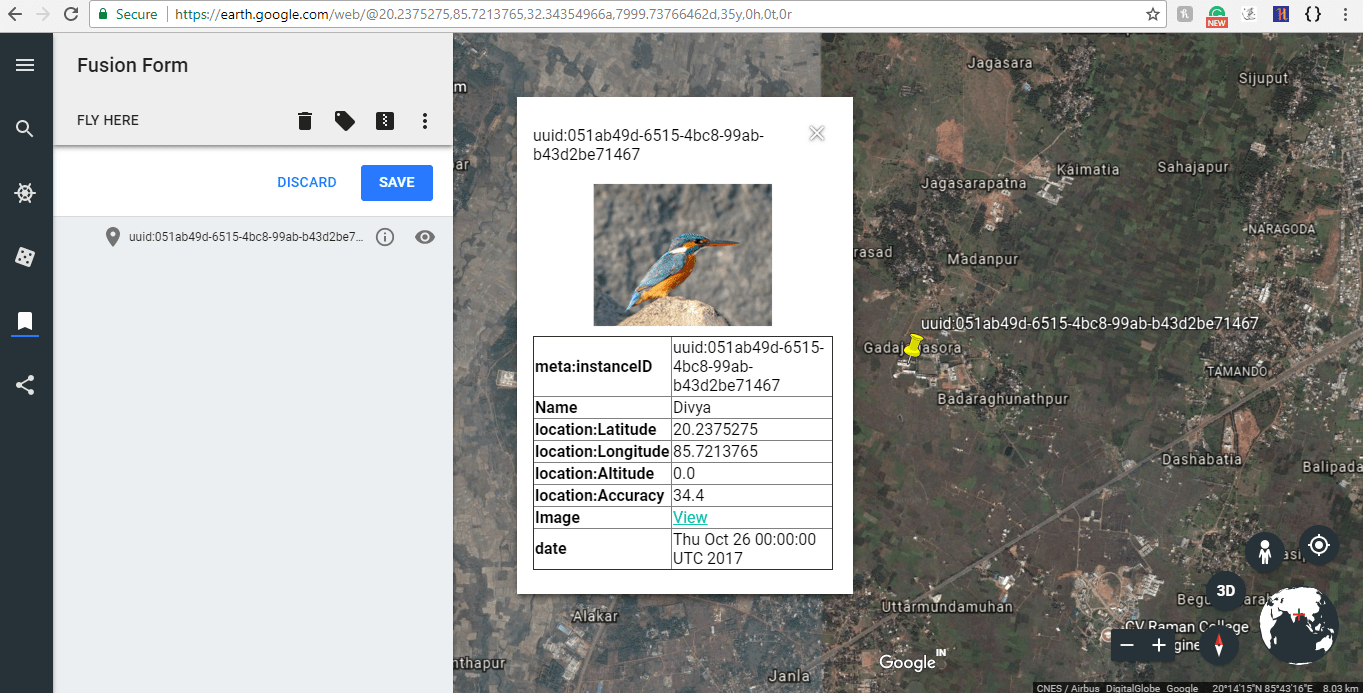
Task: Zoom out with minus button
Action: pyautogui.click(x=1127, y=645)
